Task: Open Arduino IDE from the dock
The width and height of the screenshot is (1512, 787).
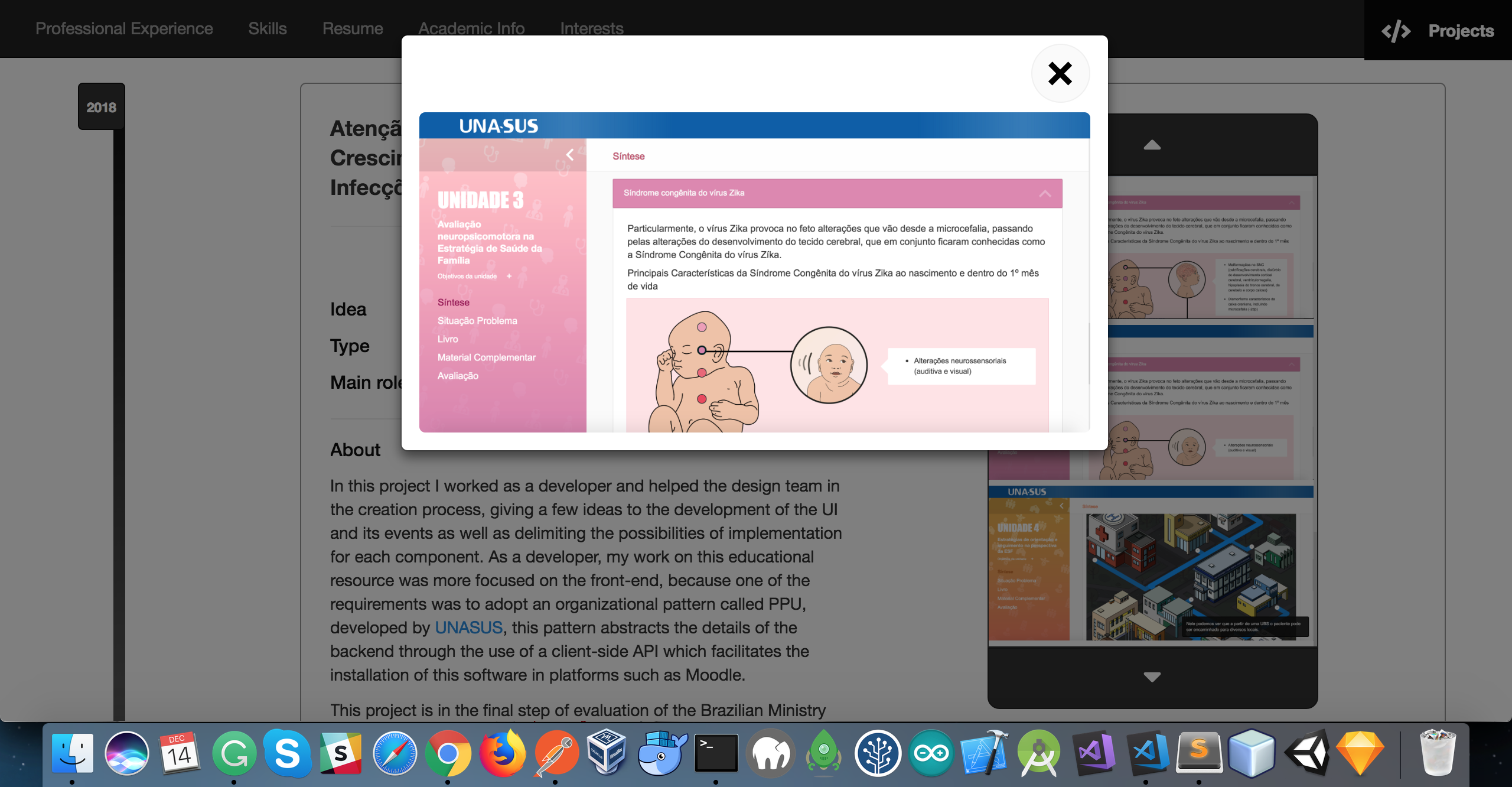Action: coord(931,753)
